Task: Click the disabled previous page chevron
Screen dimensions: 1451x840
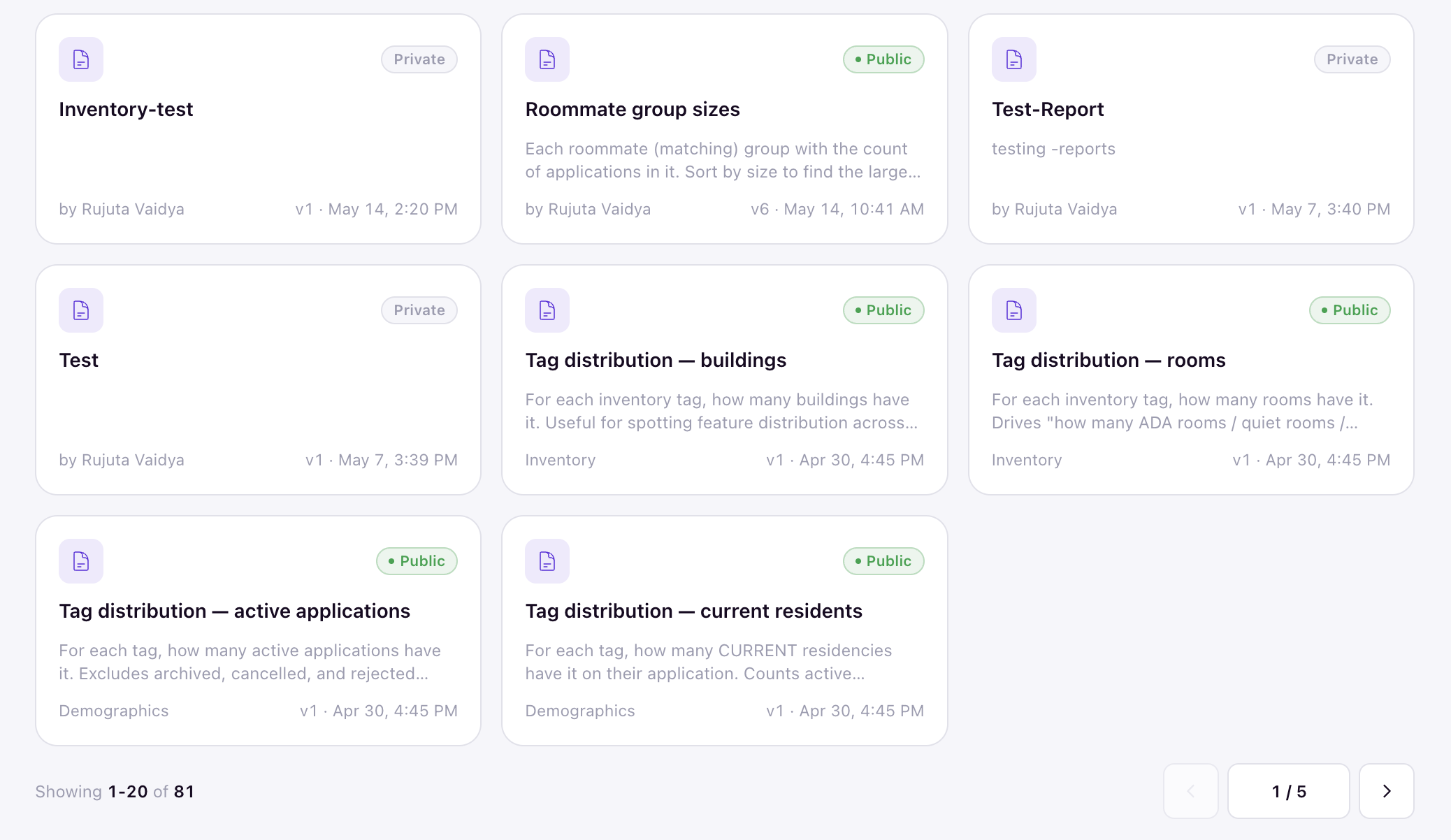Action: 1191,791
